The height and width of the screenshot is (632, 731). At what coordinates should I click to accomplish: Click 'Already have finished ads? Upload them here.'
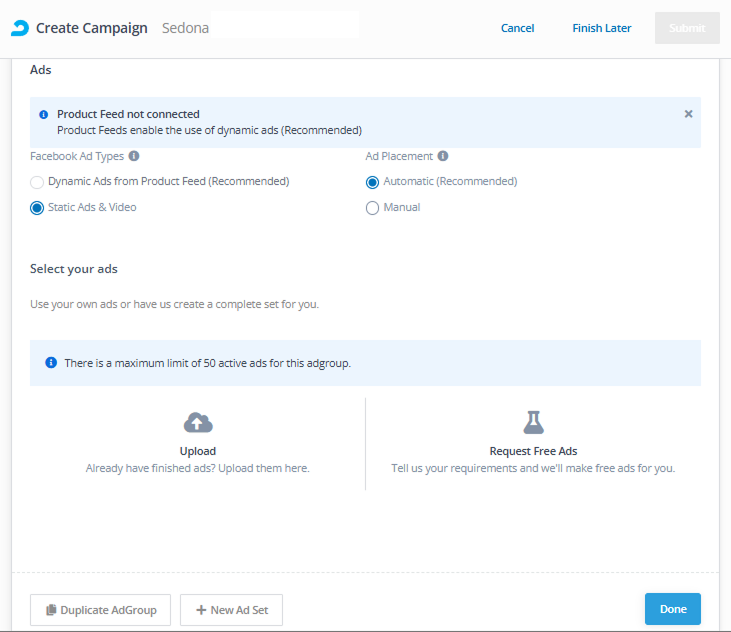(198, 468)
